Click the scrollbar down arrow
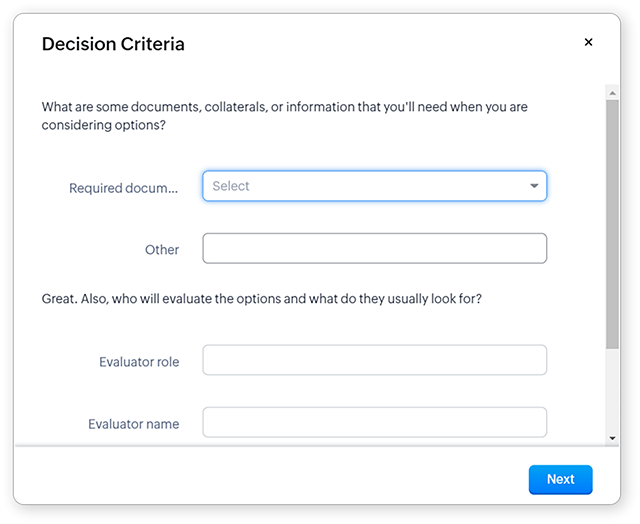The image size is (640, 524). (612, 438)
